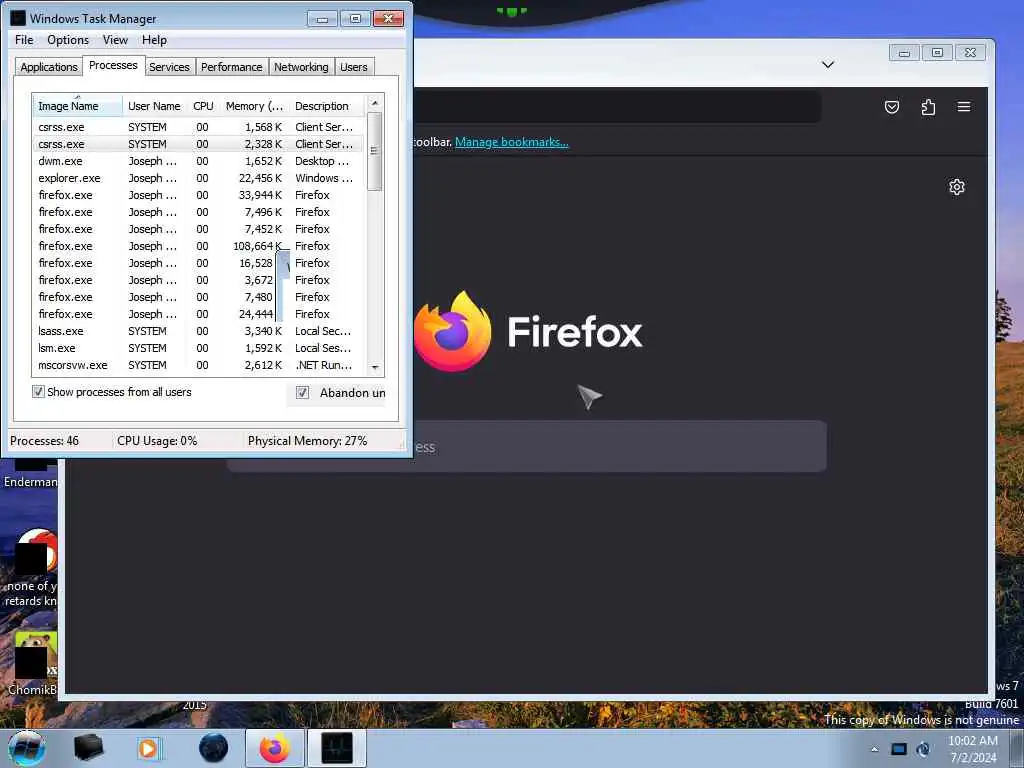Sort processes by Description column header
The image size is (1024, 768).
[325, 106]
